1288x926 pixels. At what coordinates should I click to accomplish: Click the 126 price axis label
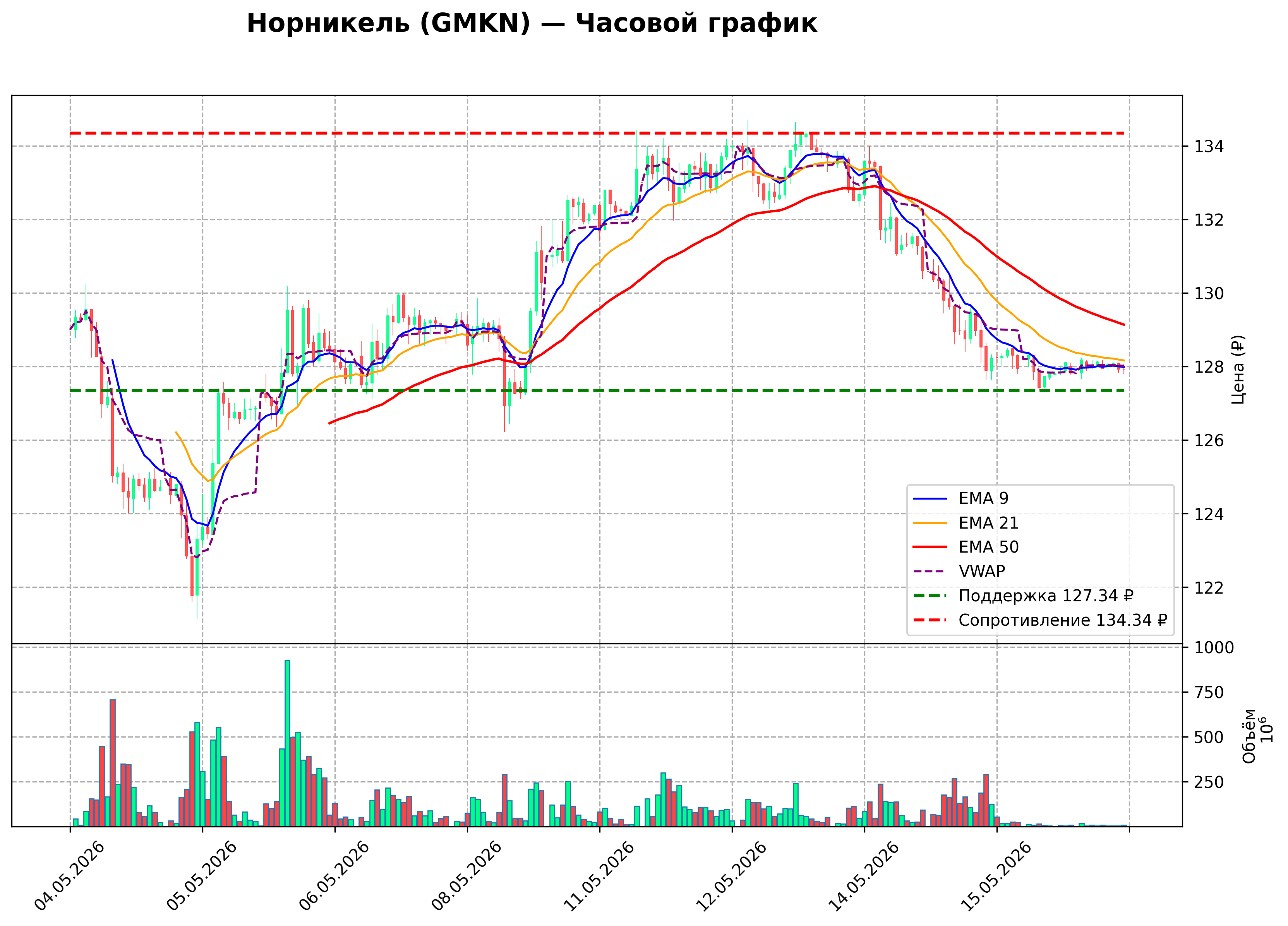pos(1209,441)
